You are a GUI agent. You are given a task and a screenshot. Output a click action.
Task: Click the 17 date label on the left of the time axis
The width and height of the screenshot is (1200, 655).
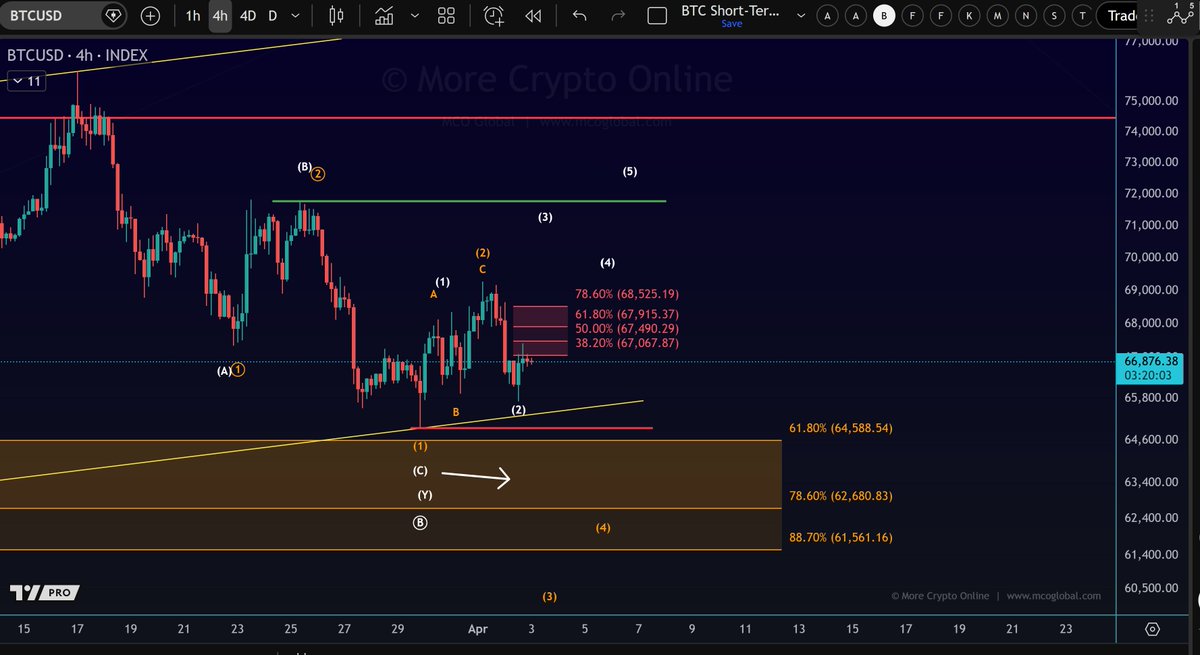(77, 629)
